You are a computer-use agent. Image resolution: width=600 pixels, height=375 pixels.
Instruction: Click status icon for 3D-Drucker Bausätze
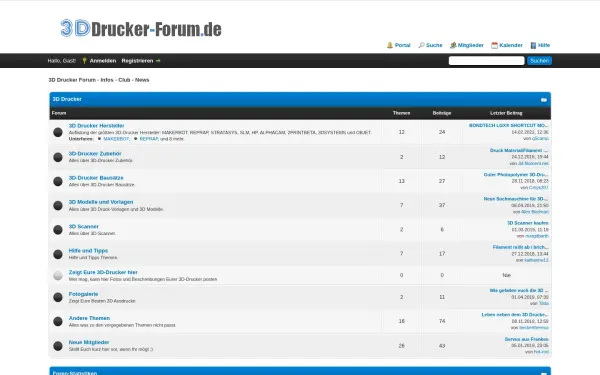(x=58, y=181)
